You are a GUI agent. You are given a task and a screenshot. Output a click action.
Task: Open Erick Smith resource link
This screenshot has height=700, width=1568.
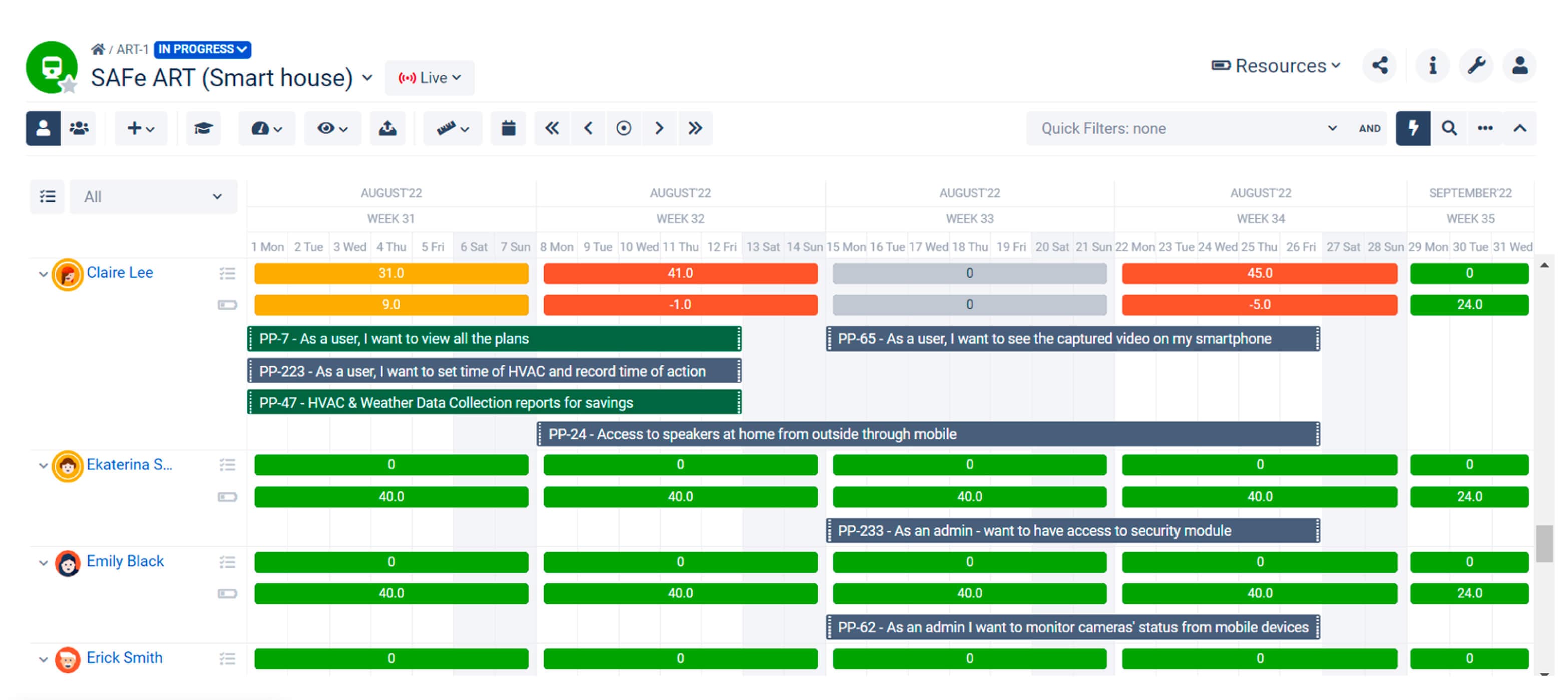point(124,657)
